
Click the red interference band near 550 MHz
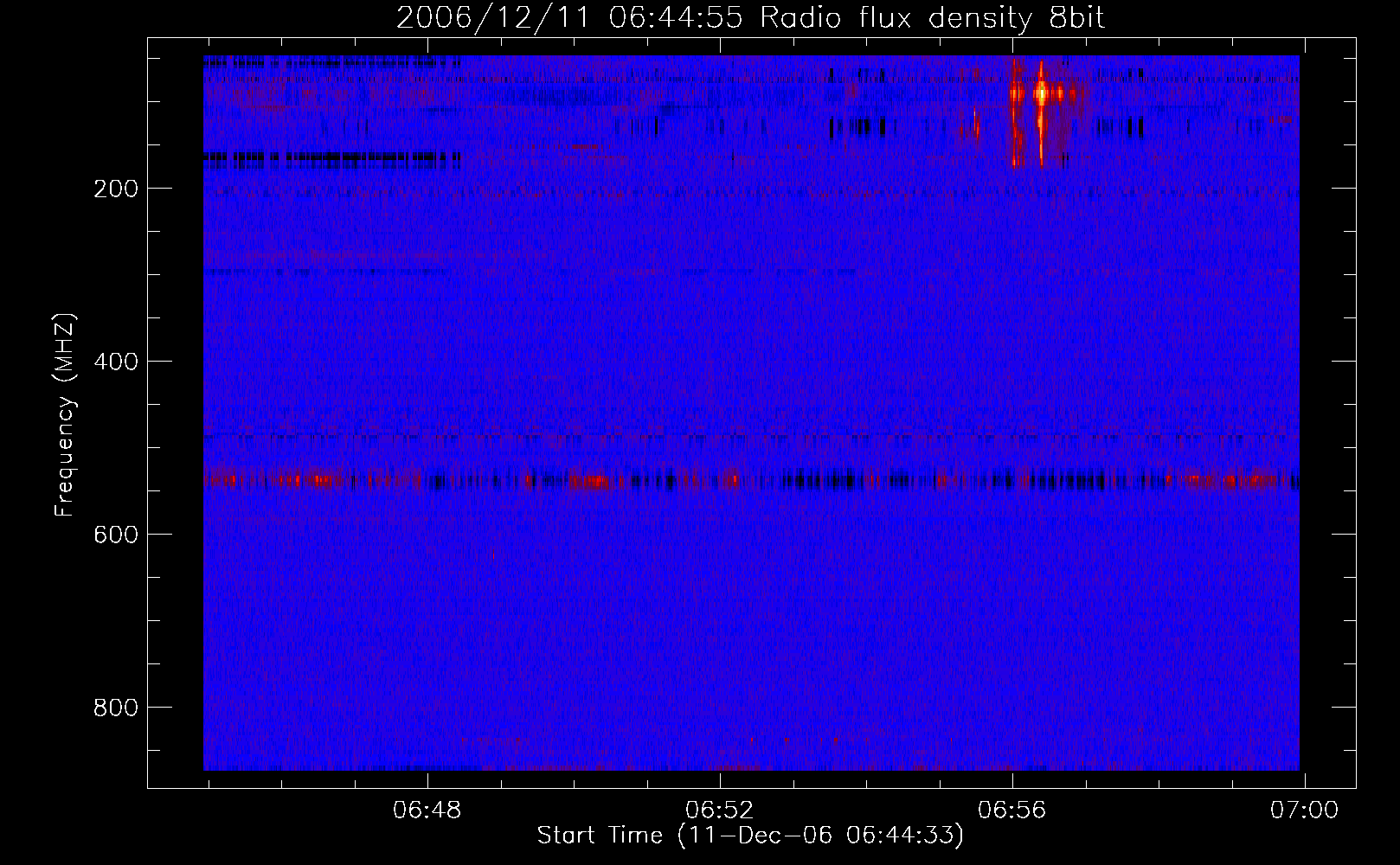751,479
